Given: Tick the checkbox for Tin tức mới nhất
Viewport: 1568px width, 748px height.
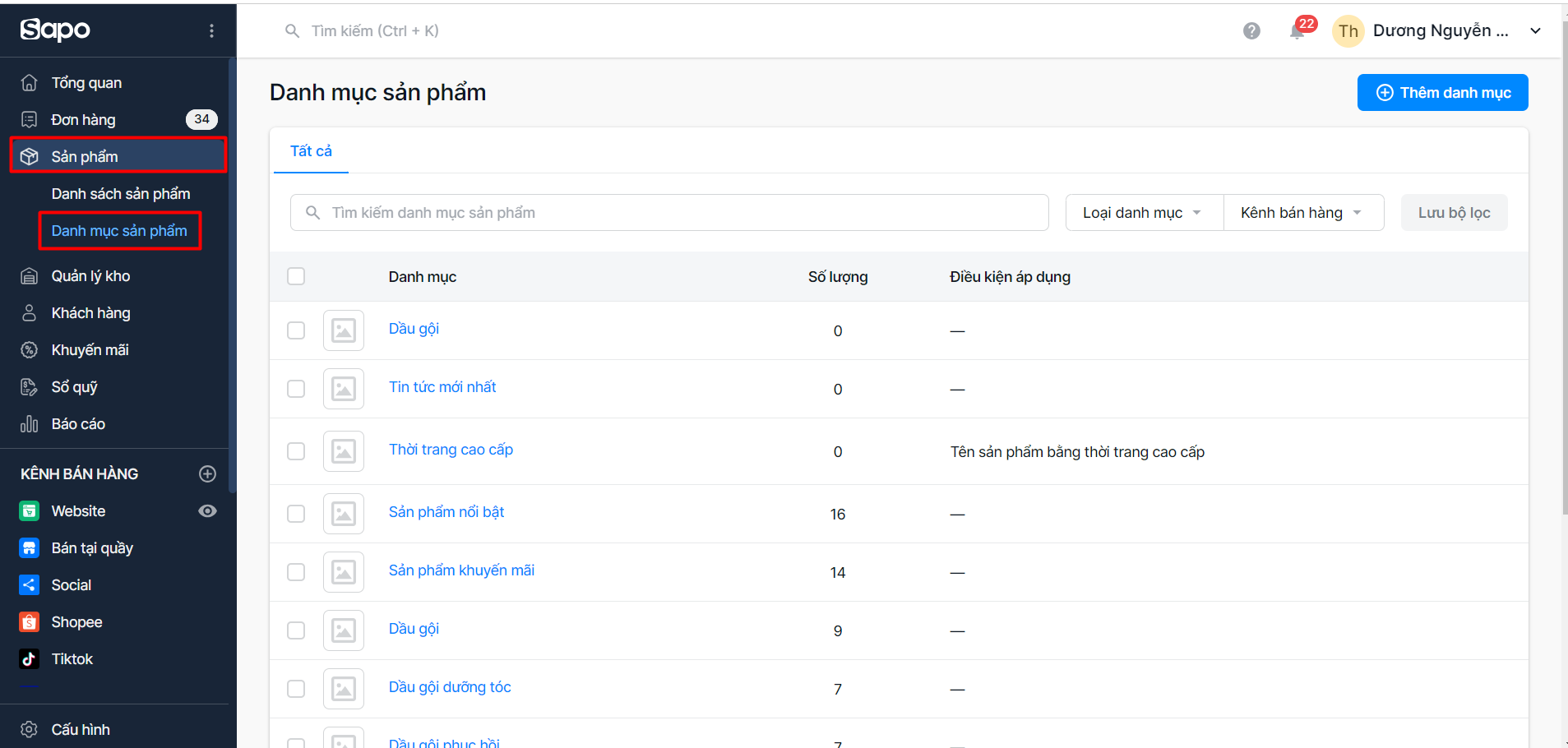Looking at the screenshot, I should (296, 389).
